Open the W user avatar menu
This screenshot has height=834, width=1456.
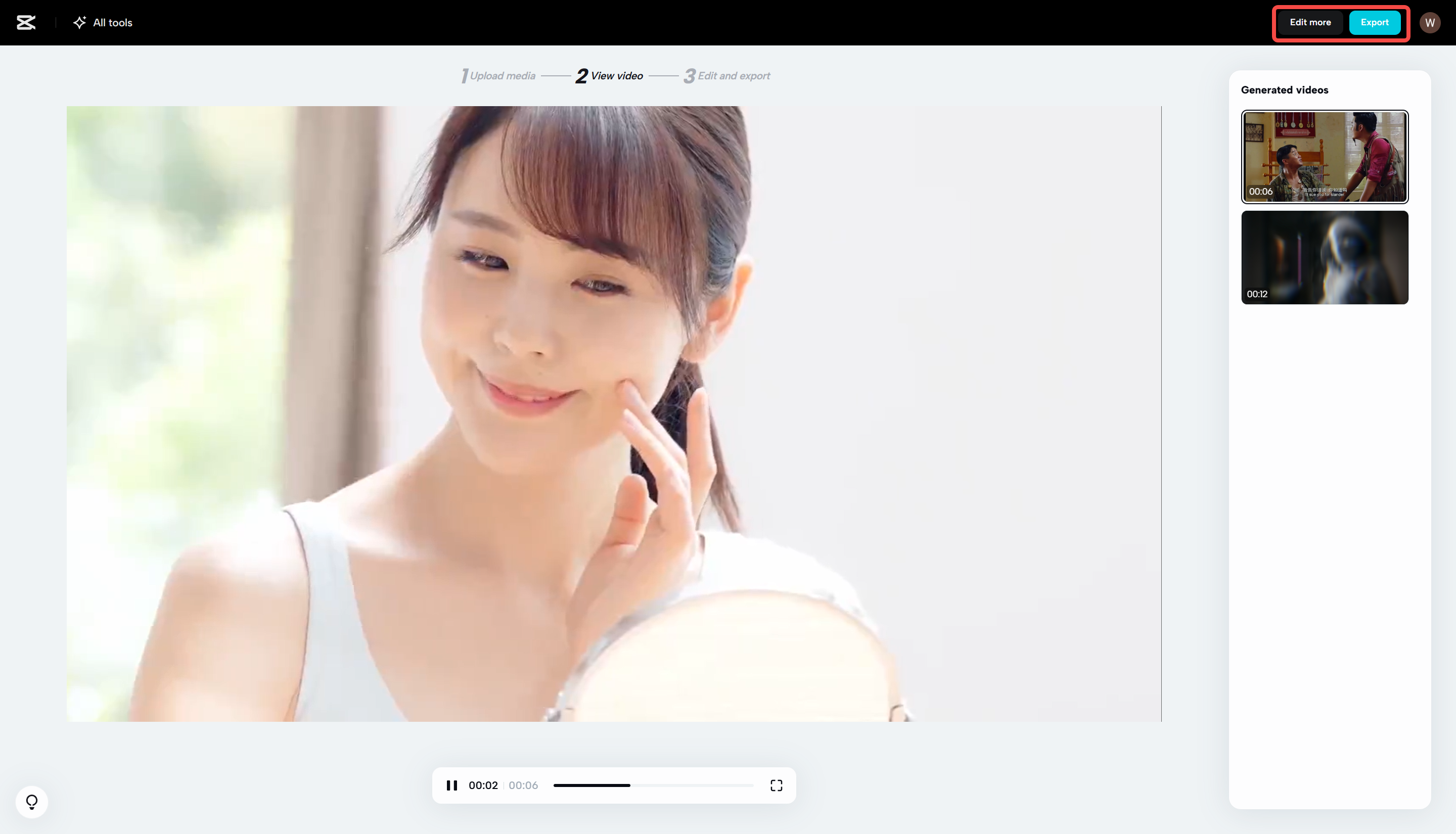[x=1430, y=22]
